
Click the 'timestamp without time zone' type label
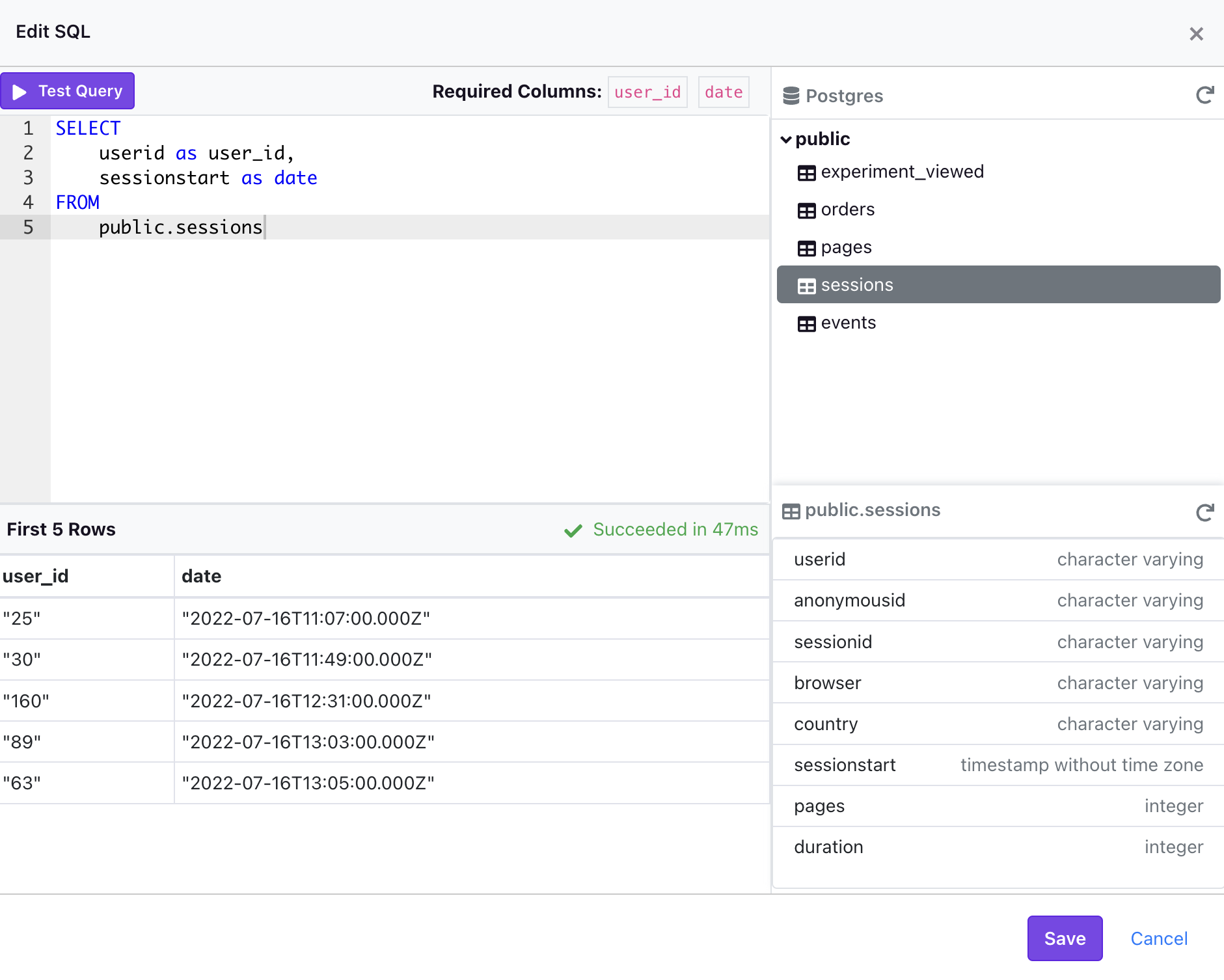pyautogui.click(x=1081, y=765)
